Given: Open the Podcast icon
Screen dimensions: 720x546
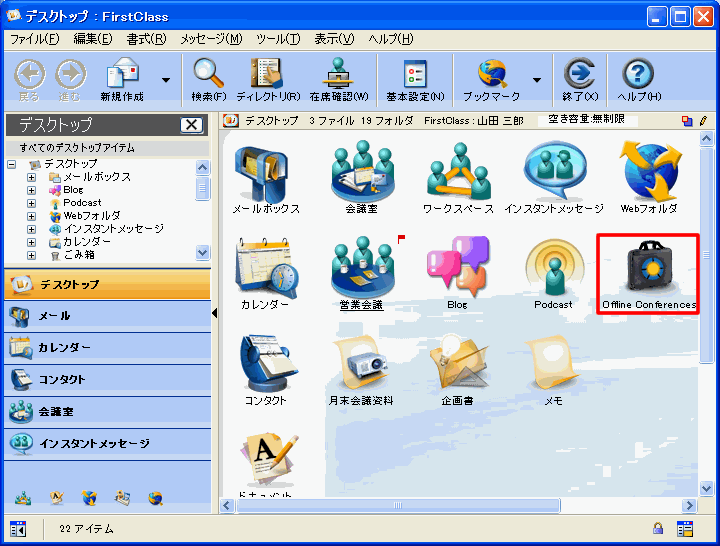Looking at the screenshot, I should 553,268.
